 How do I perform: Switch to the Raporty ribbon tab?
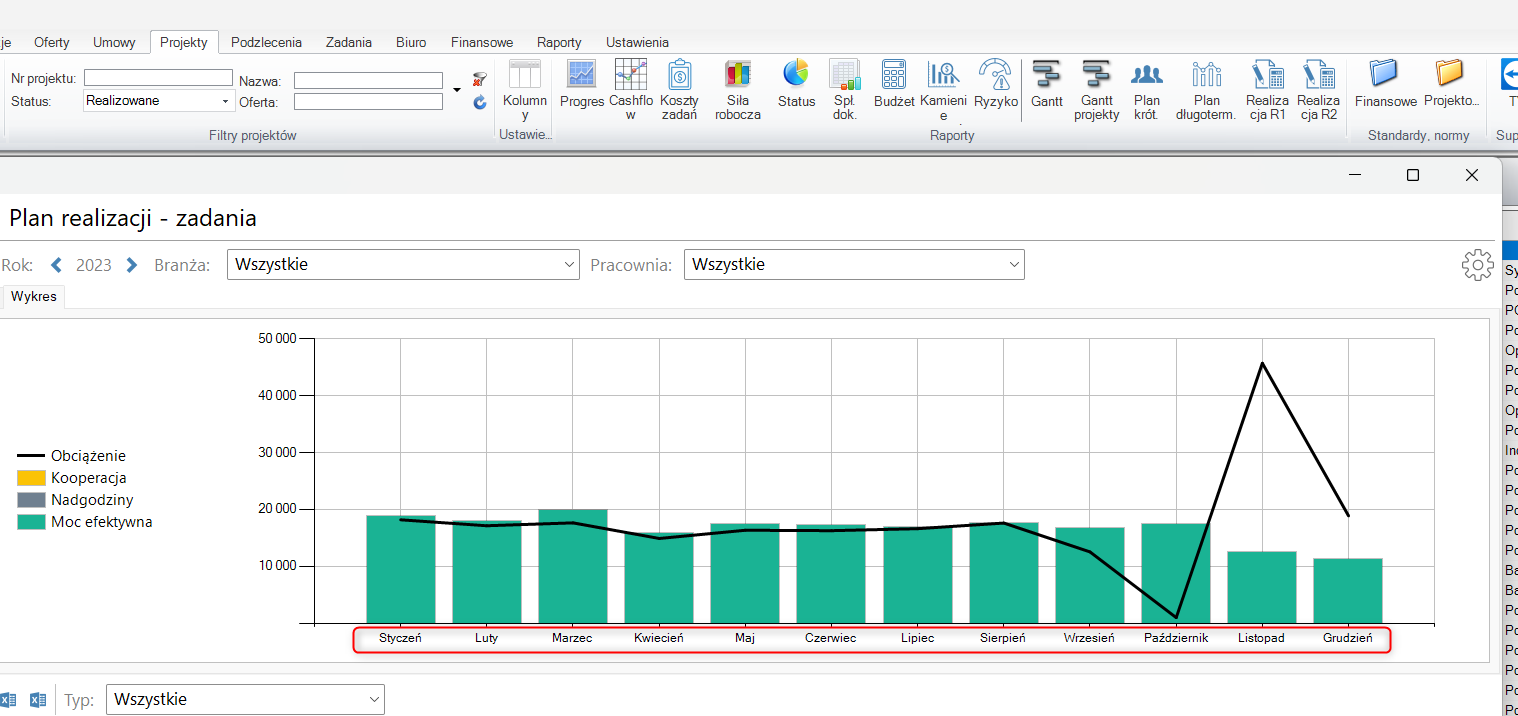point(559,42)
